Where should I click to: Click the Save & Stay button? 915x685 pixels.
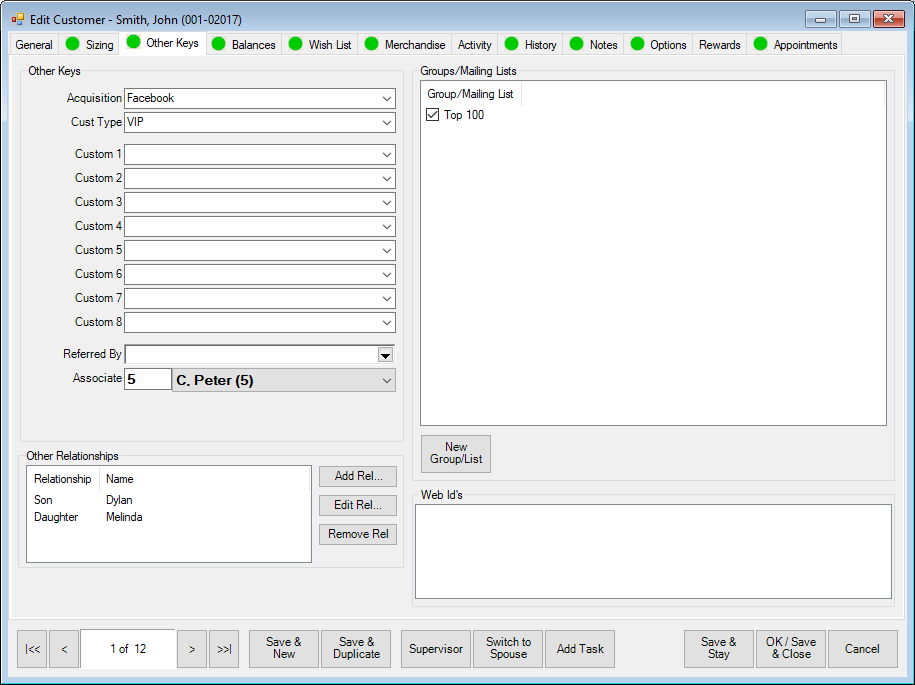click(718, 648)
